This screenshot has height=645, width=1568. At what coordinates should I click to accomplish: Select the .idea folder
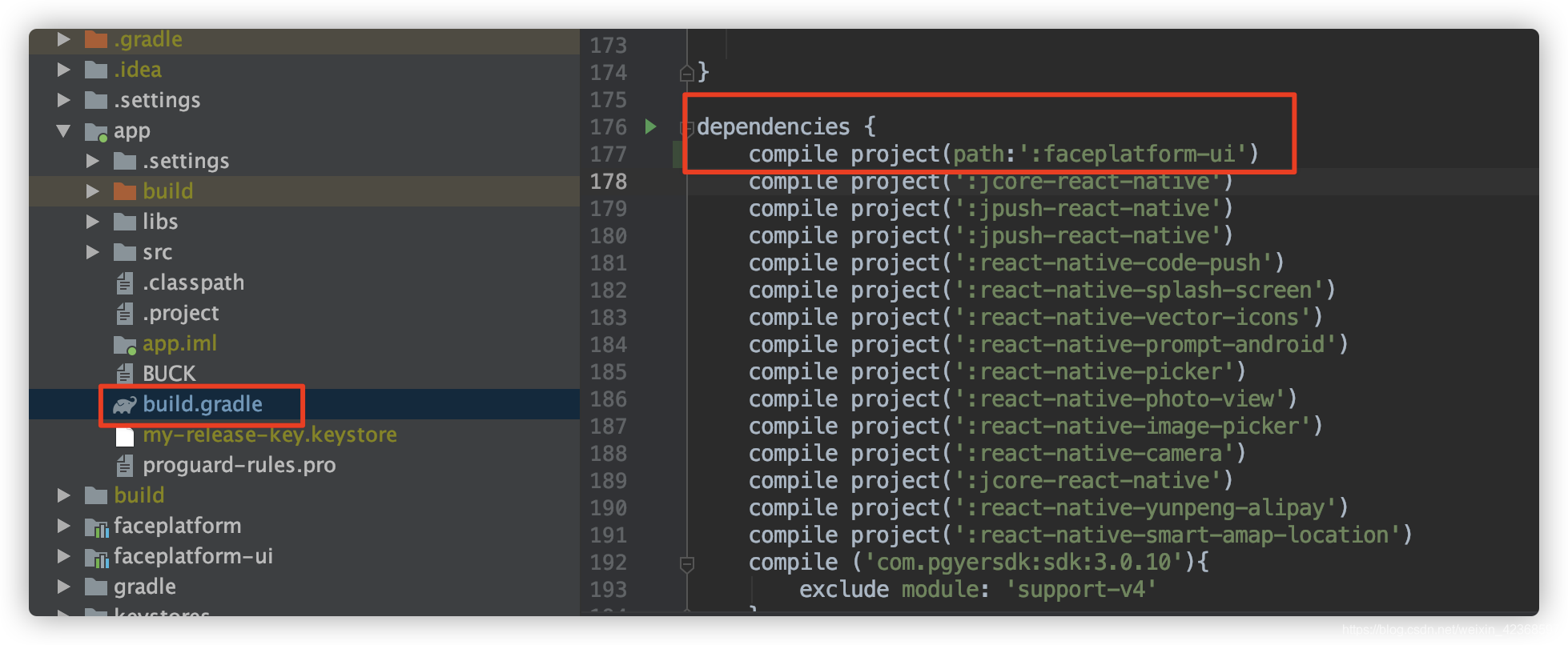138,70
